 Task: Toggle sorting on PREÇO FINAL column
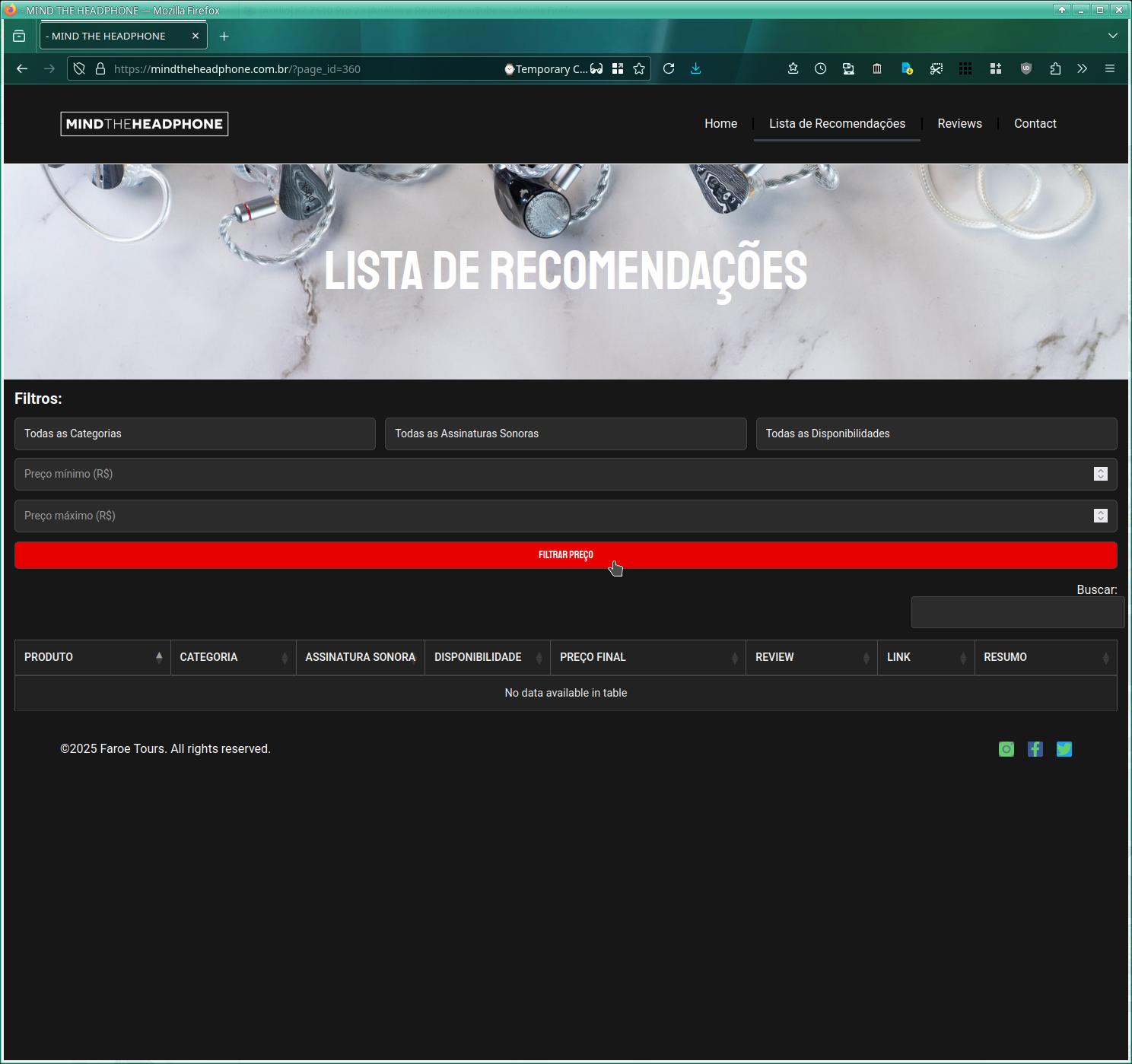coord(647,657)
